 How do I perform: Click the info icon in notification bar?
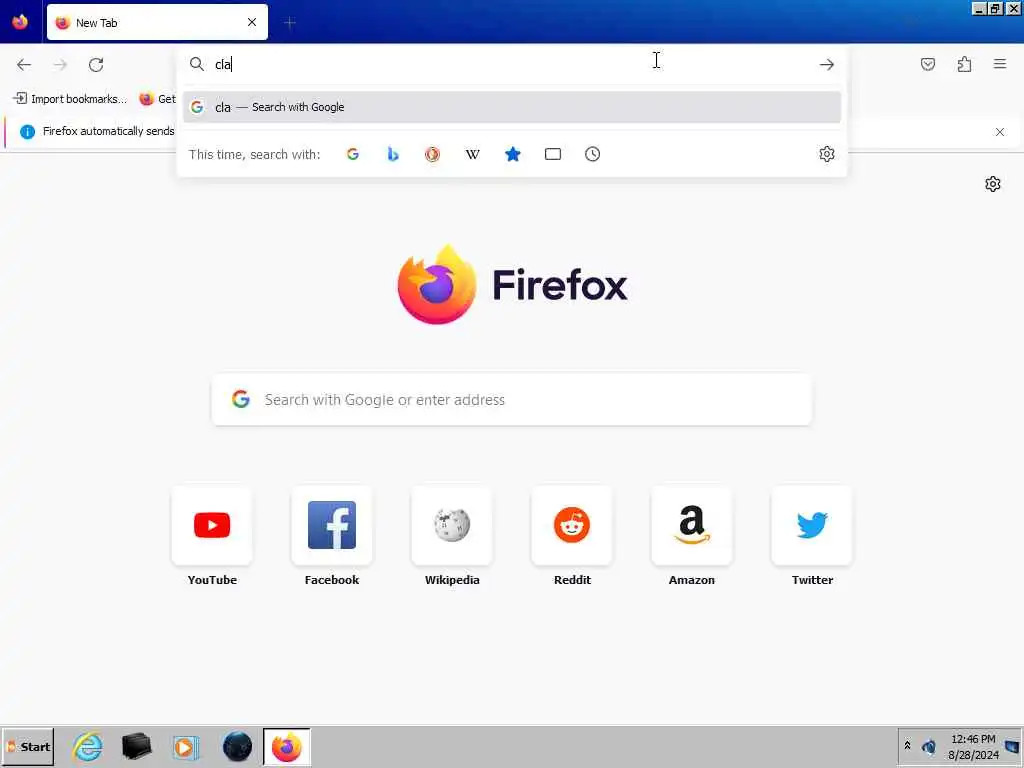(27, 132)
